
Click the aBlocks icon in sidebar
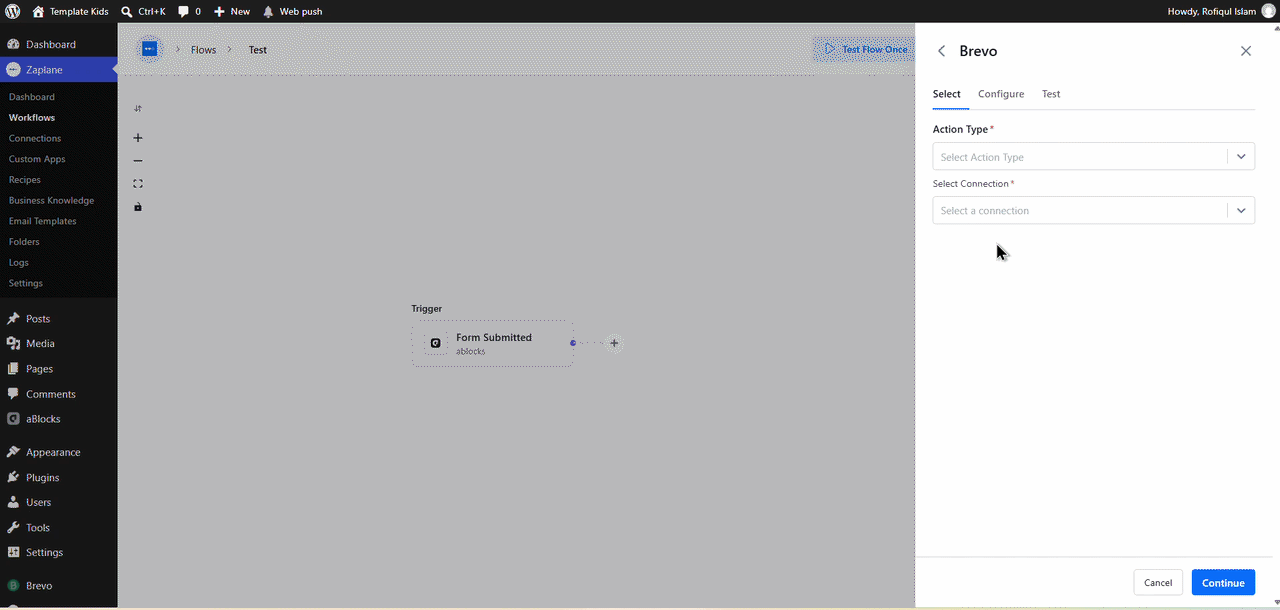[13, 419]
